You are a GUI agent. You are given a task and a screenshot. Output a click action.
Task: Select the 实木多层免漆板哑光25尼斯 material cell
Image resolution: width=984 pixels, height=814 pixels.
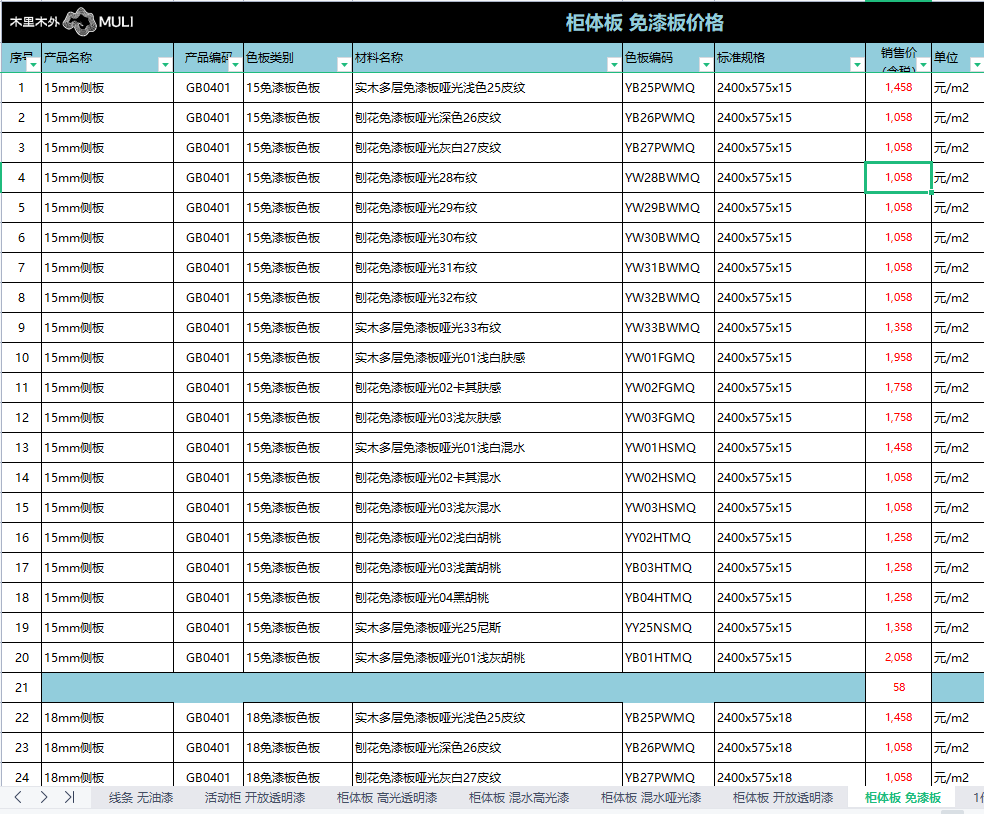487,628
